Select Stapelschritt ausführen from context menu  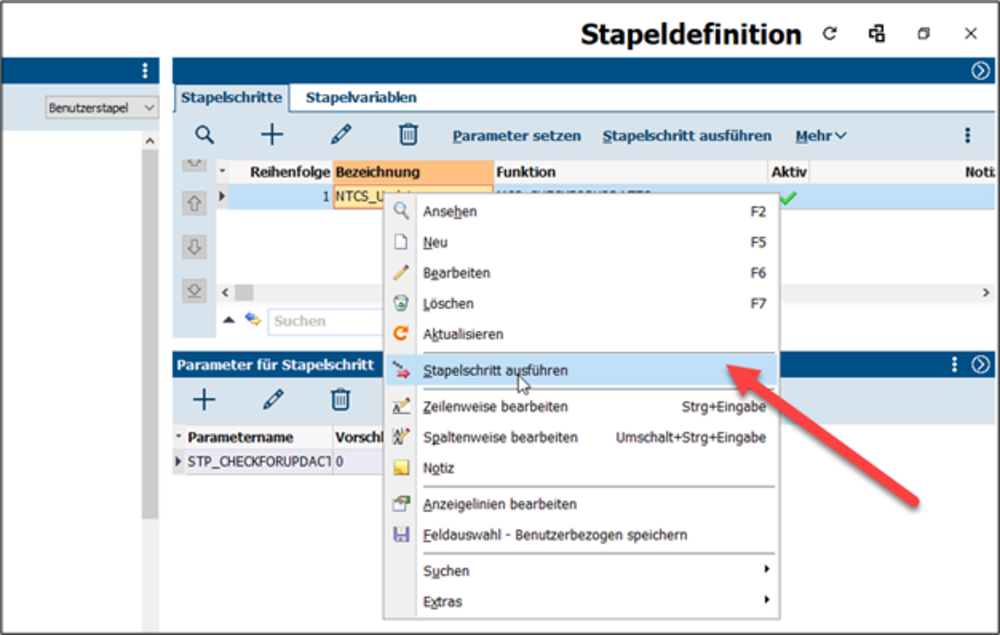(495, 370)
